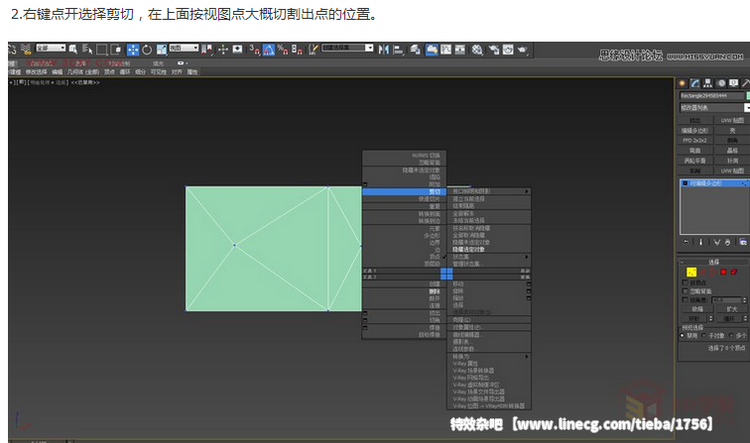Open the 修改选择 ribbon tab

(36, 72)
